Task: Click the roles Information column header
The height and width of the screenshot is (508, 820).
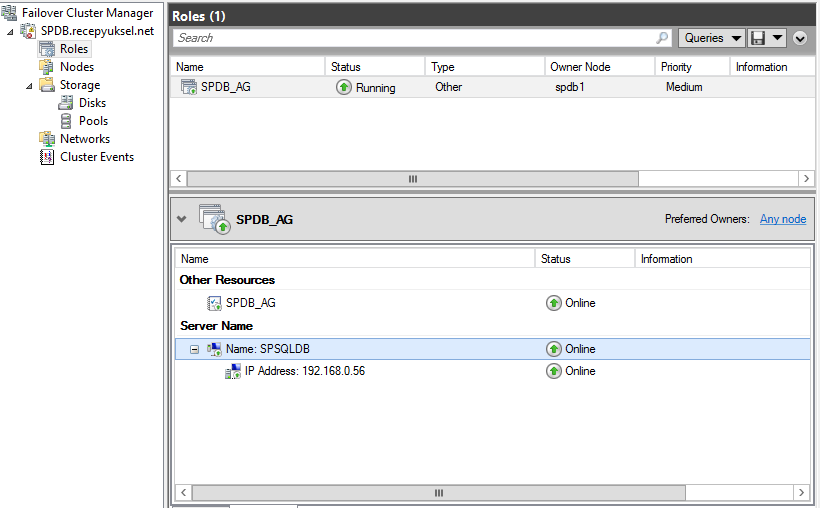Action: pyautogui.click(x=772, y=67)
